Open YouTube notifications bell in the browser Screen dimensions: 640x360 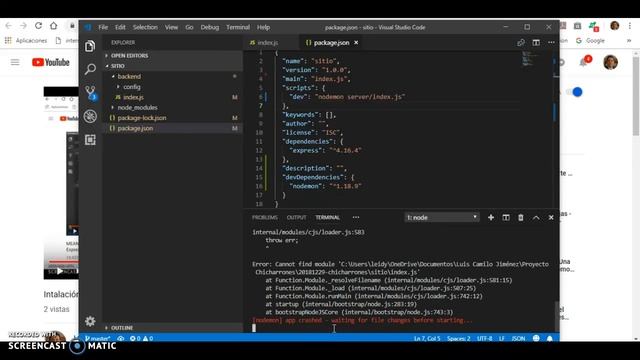tap(584, 62)
